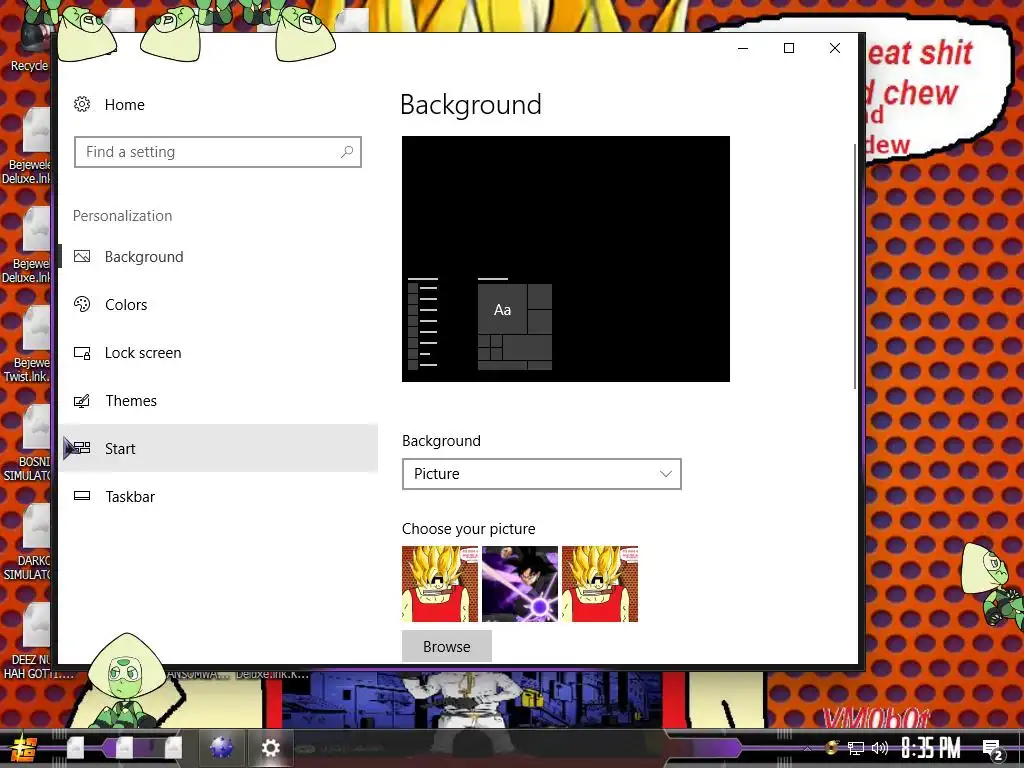Viewport: 1024px width, 768px height.
Task: Click the blue orb taskbar icon
Action: (221, 748)
